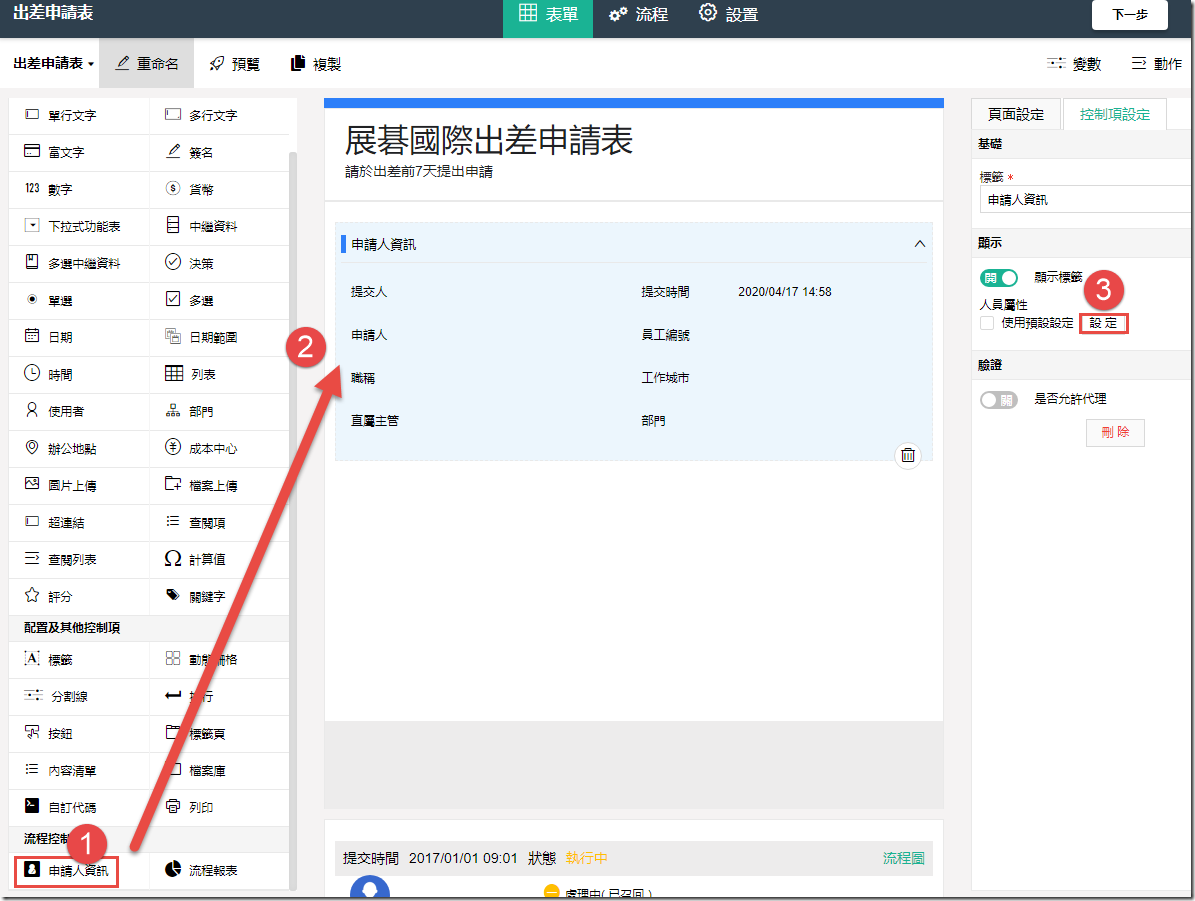This screenshot has height=901, width=1195.
Task: Enable the 是否允許代理 toggle
Action: coord(999,399)
